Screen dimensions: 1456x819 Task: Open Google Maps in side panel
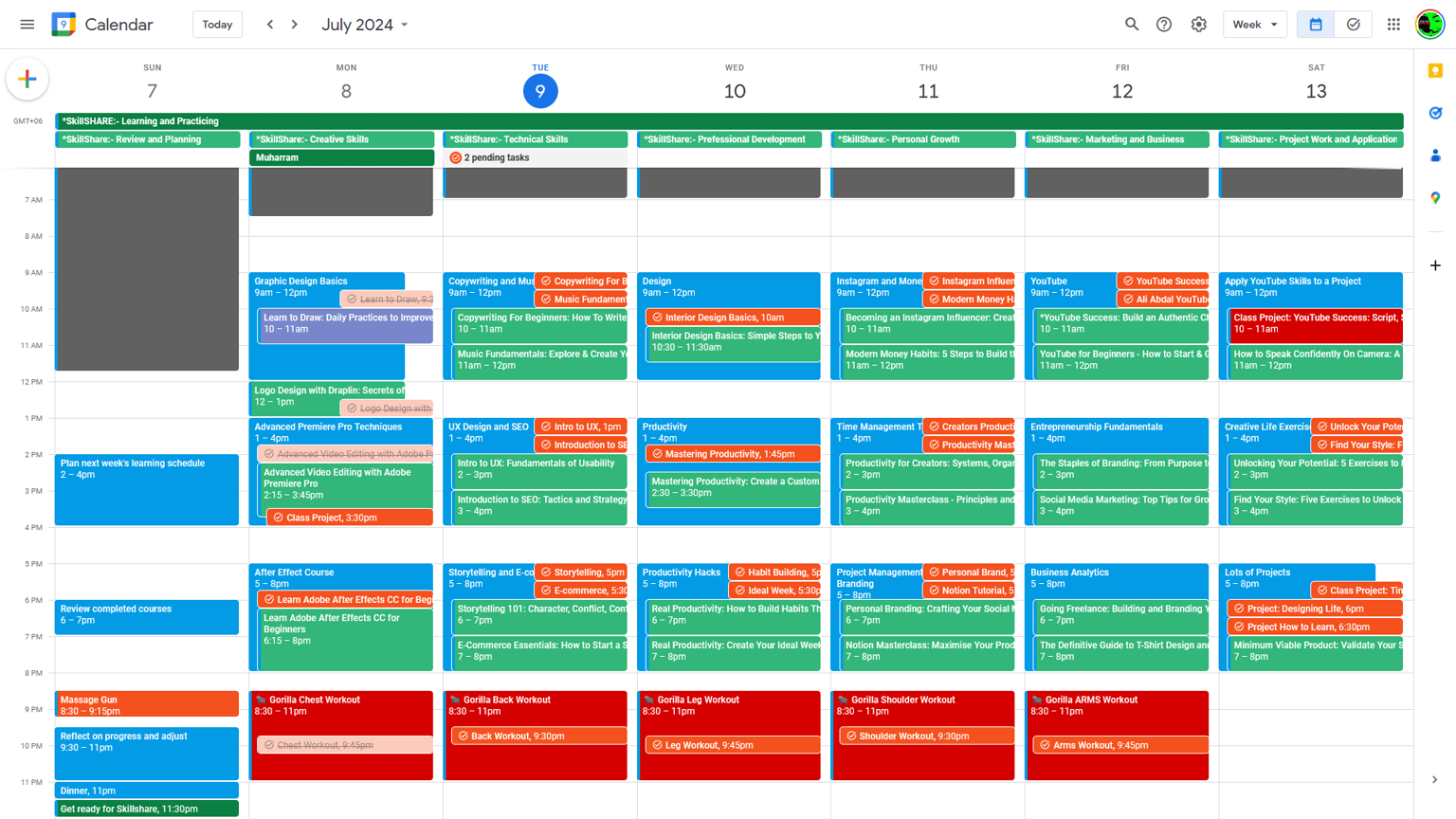[x=1435, y=197]
